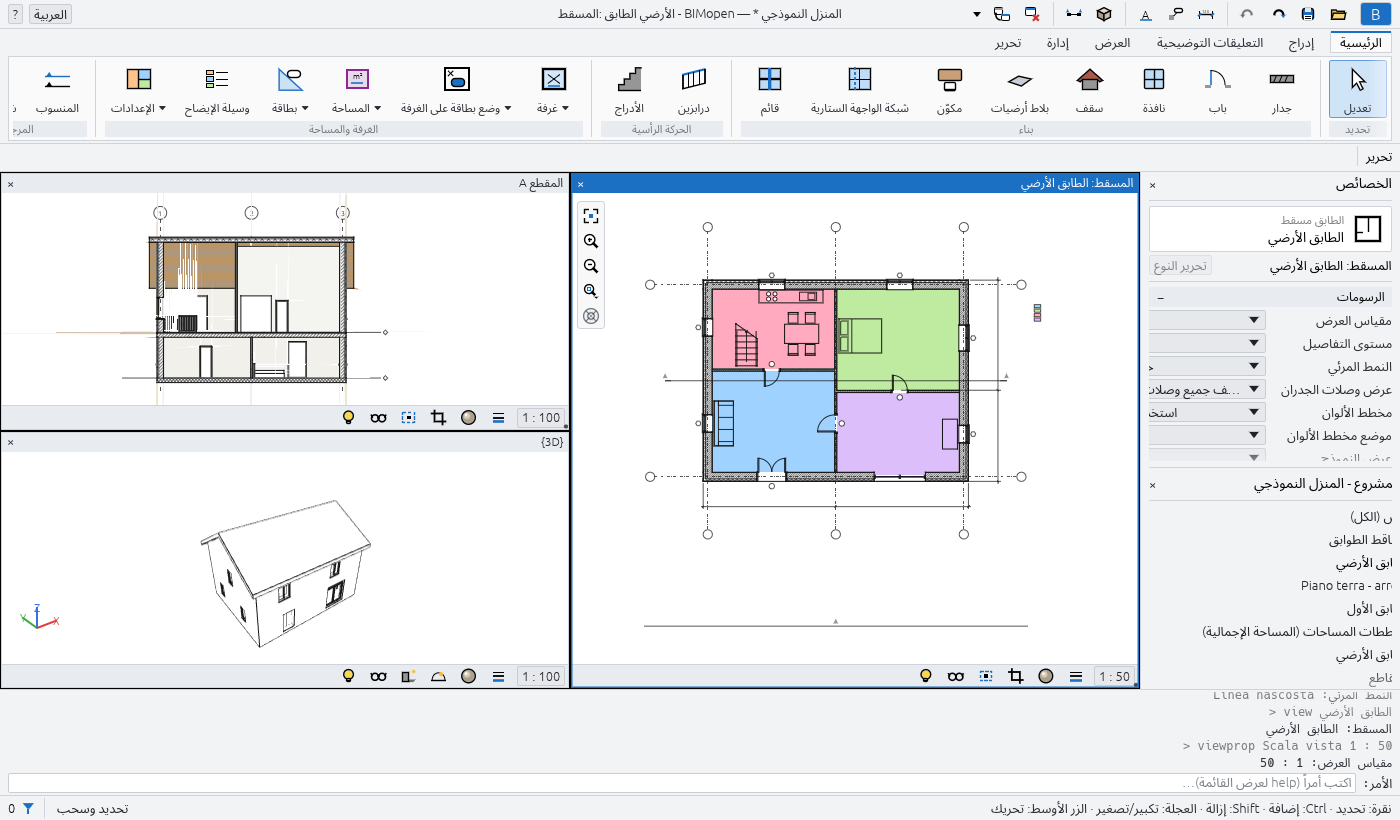Image resolution: width=1400 pixels, height=820 pixels.
Task: Open the View Scale (مقياس العرض) dropdown
Action: pyautogui.click(x=1206, y=320)
